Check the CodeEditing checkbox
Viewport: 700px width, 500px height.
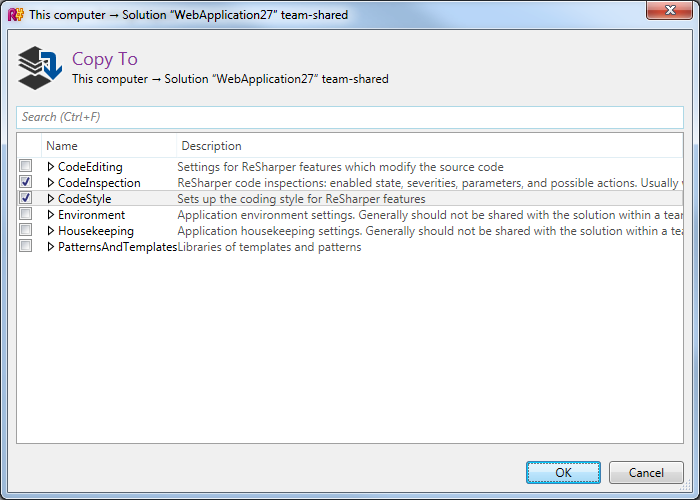[x=25, y=166]
